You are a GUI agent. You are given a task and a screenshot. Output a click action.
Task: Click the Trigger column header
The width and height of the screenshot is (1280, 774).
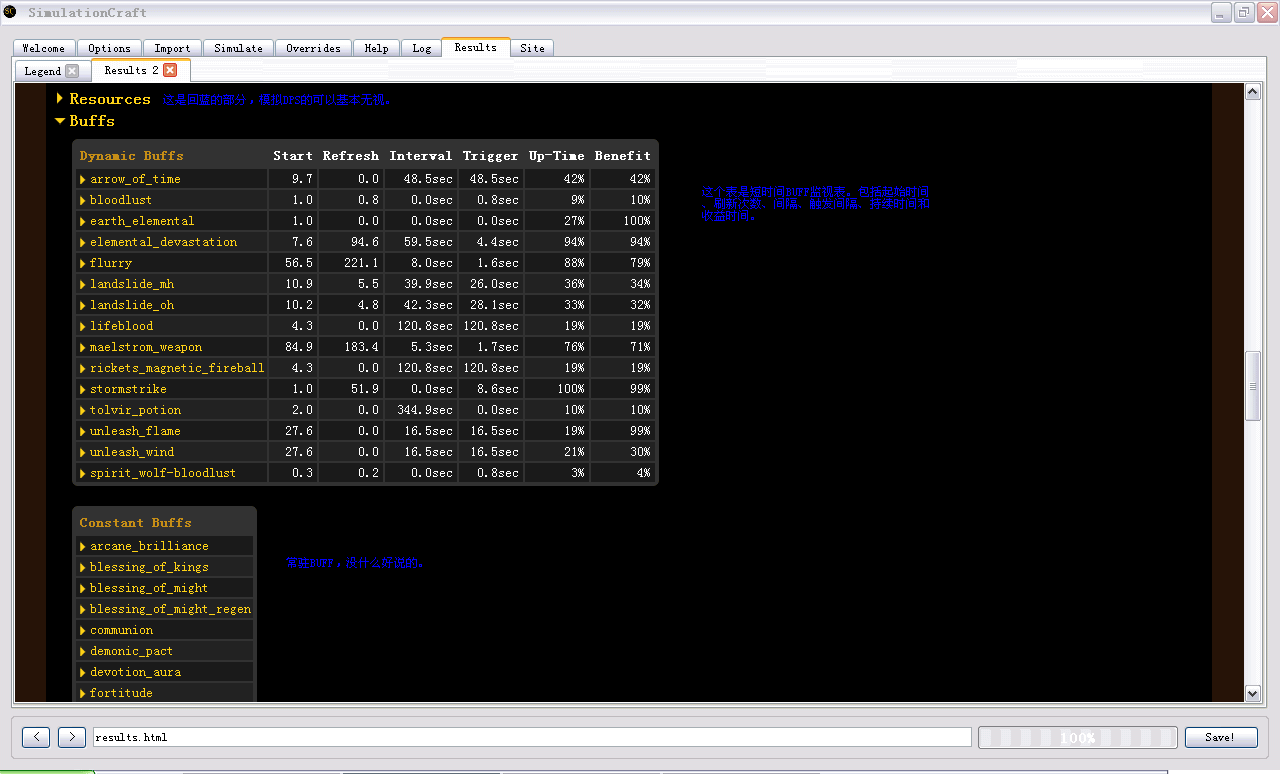pyautogui.click(x=491, y=156)
